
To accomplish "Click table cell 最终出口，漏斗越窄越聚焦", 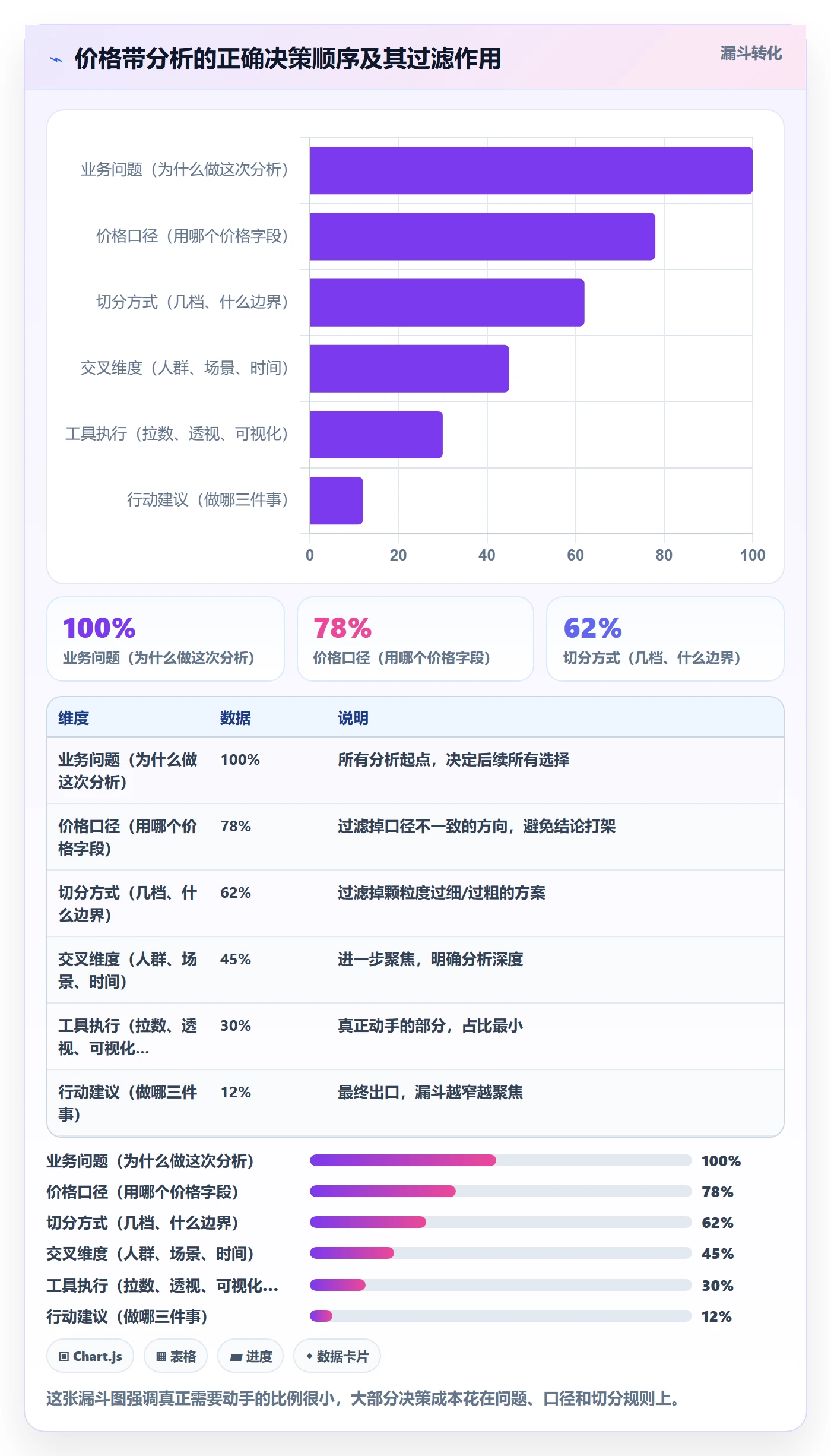I will point(430,1092).
